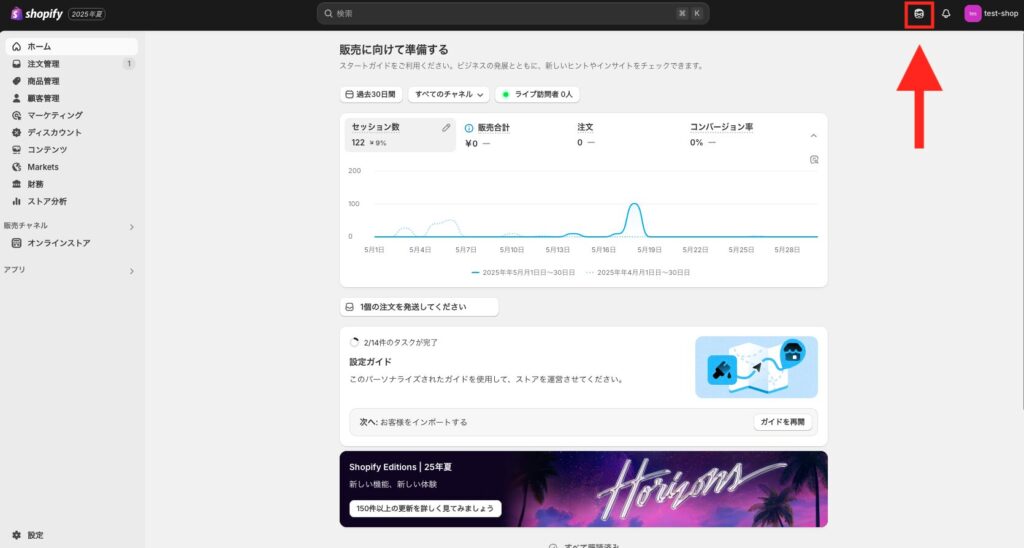Viewport: 1024px width, 548px height.
Task: Click the コンテンツ sidebar icon
Action: (16, 150)
